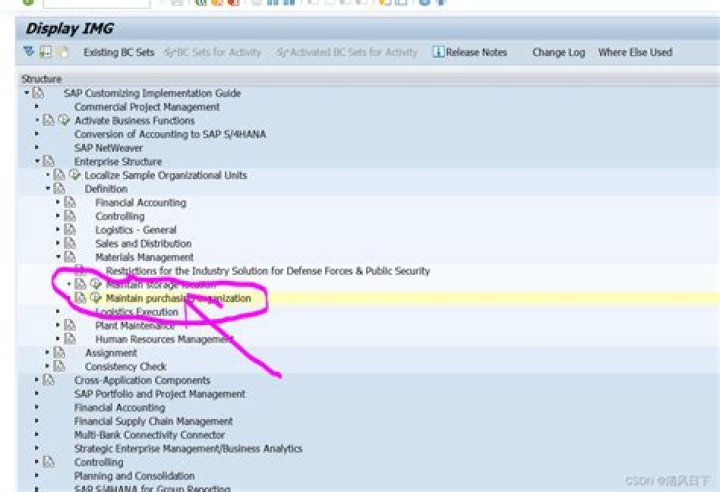Execute the Maintain storage location activity
The width and height of the screenshot is (720, 492).
96,284
